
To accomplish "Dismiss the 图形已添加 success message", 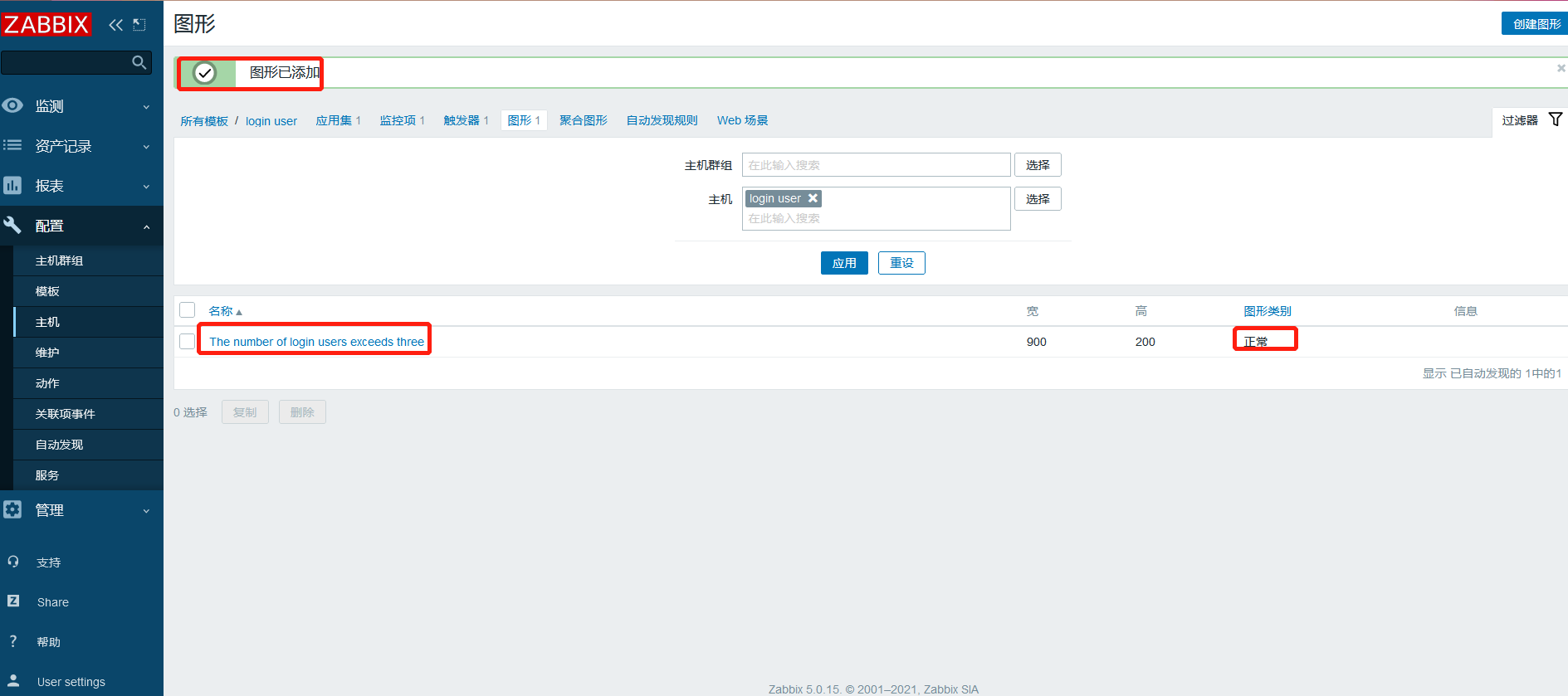I will [1561, 68].
